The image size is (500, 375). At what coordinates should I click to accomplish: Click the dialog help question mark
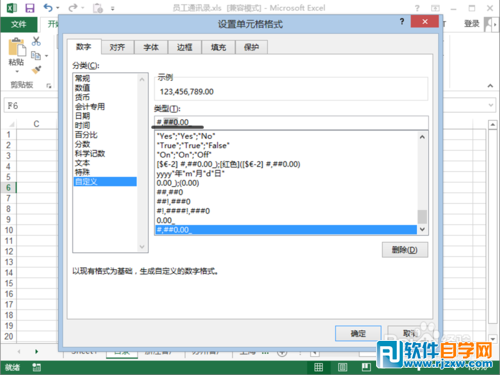tap(402, 22)
